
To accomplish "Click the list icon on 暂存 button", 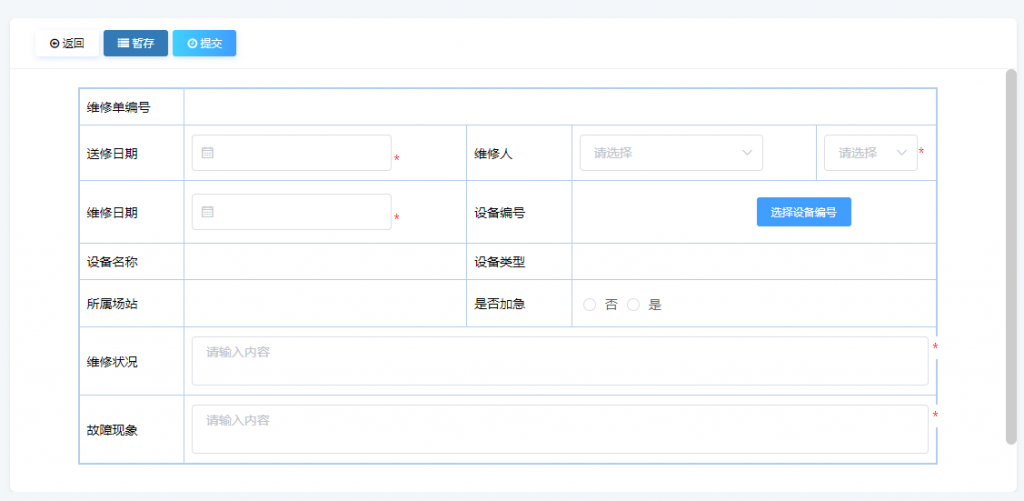I will pyautogui.click(x=123, y=43).
